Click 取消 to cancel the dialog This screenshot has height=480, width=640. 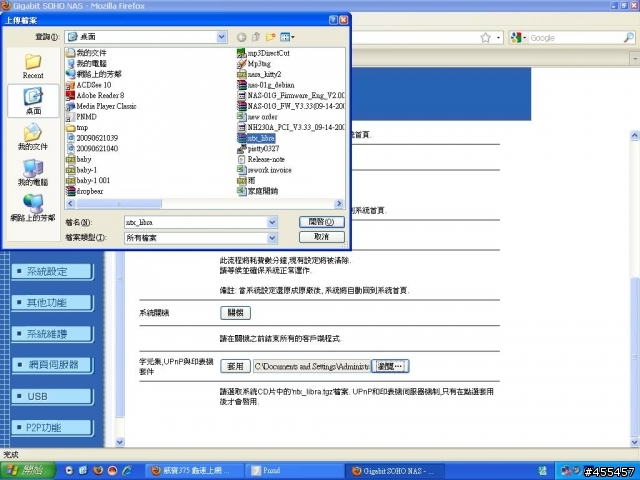pos(322,237)
